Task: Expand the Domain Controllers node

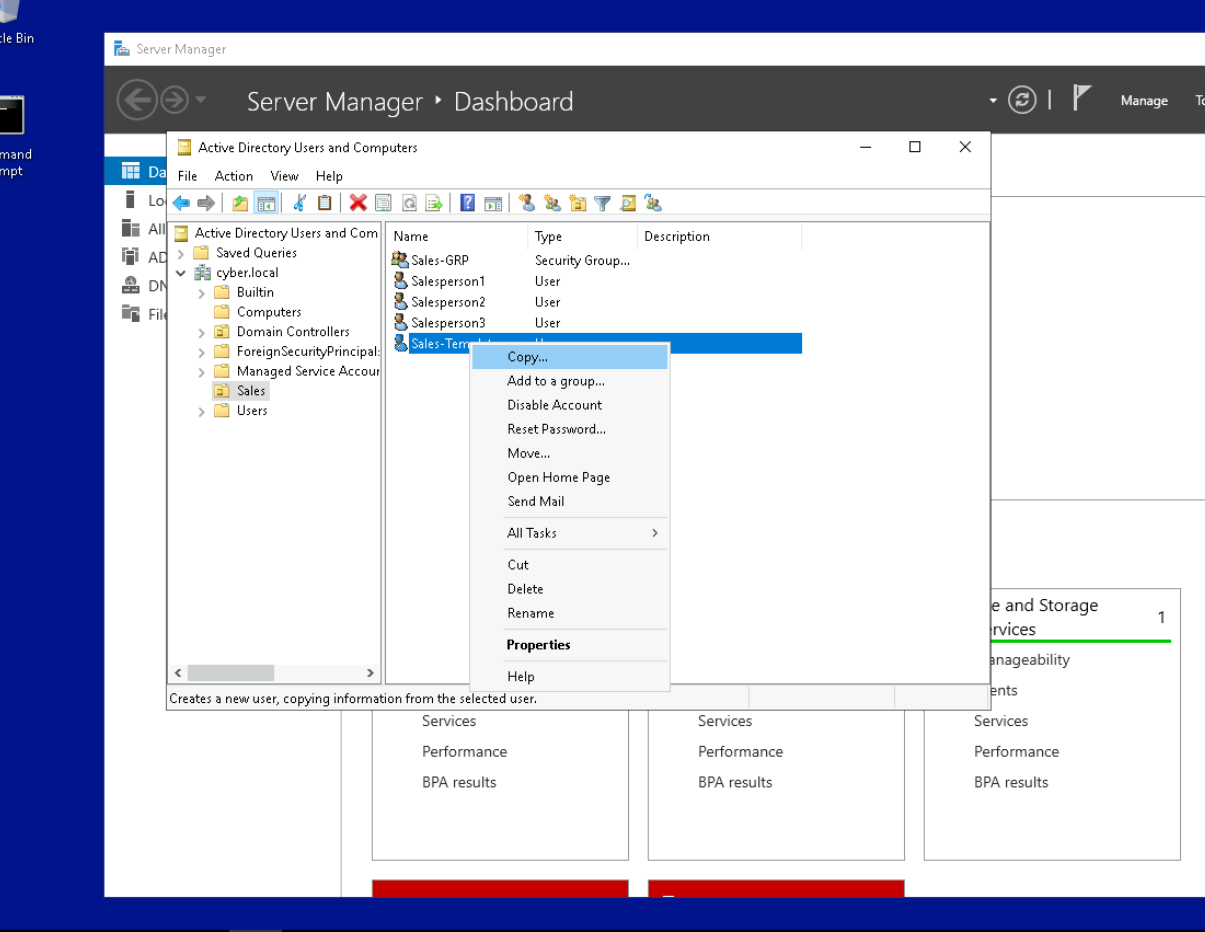Action: [x=201, y=332]
